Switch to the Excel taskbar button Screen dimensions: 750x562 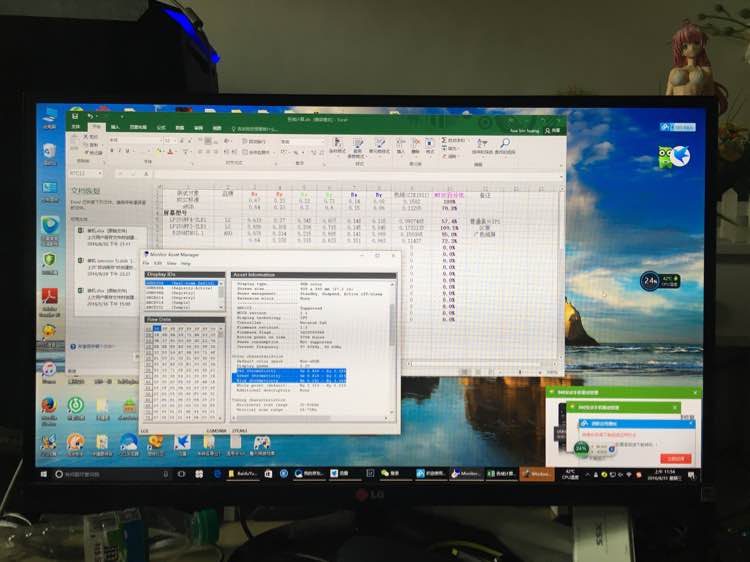500,474
